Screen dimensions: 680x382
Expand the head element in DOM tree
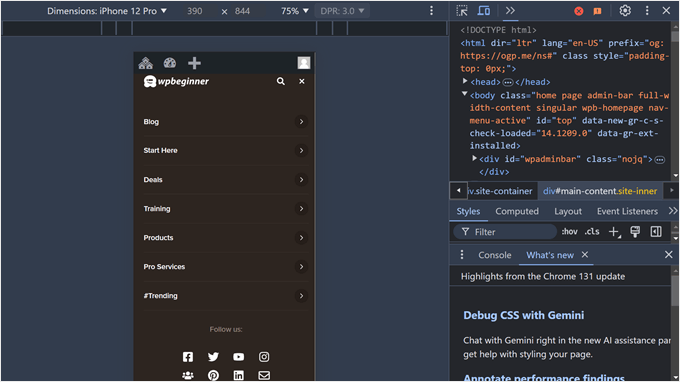pyautogui.click(x=465, y=81)
